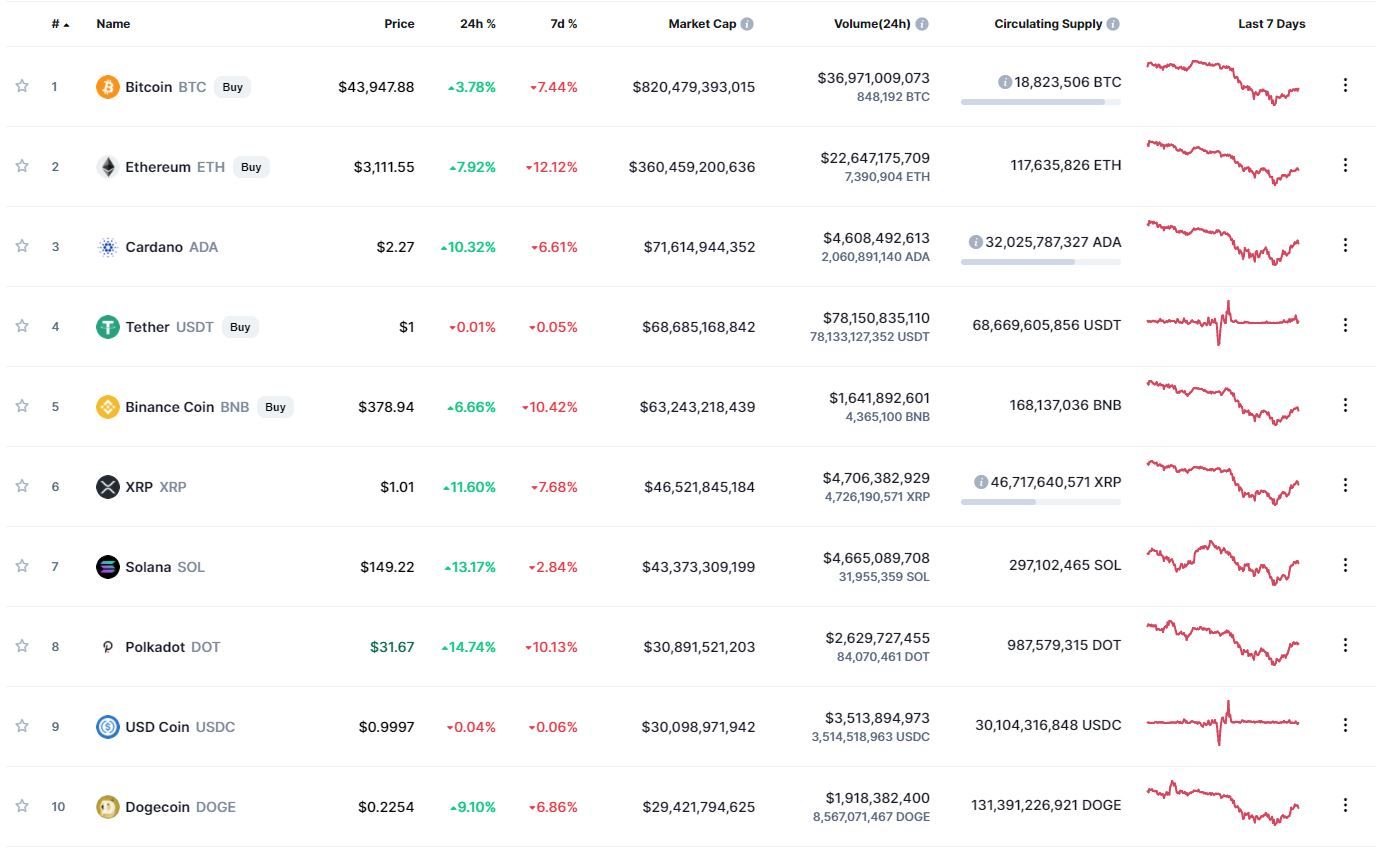Open the three-dot menu for Ethereum
Viewport: 1377px width, 853px height.
tap(1345, 165)
